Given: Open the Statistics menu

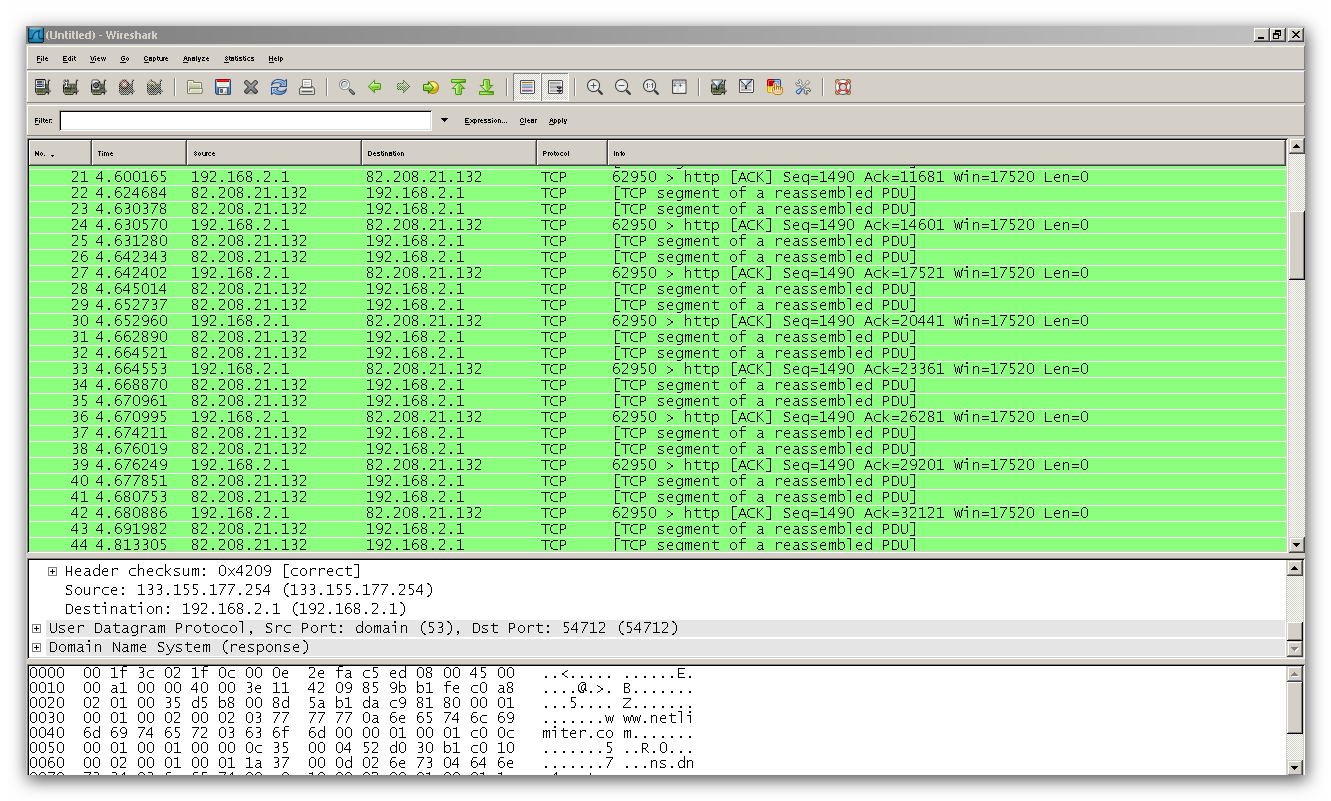Looking at the screenshot, I should (239, 59).
